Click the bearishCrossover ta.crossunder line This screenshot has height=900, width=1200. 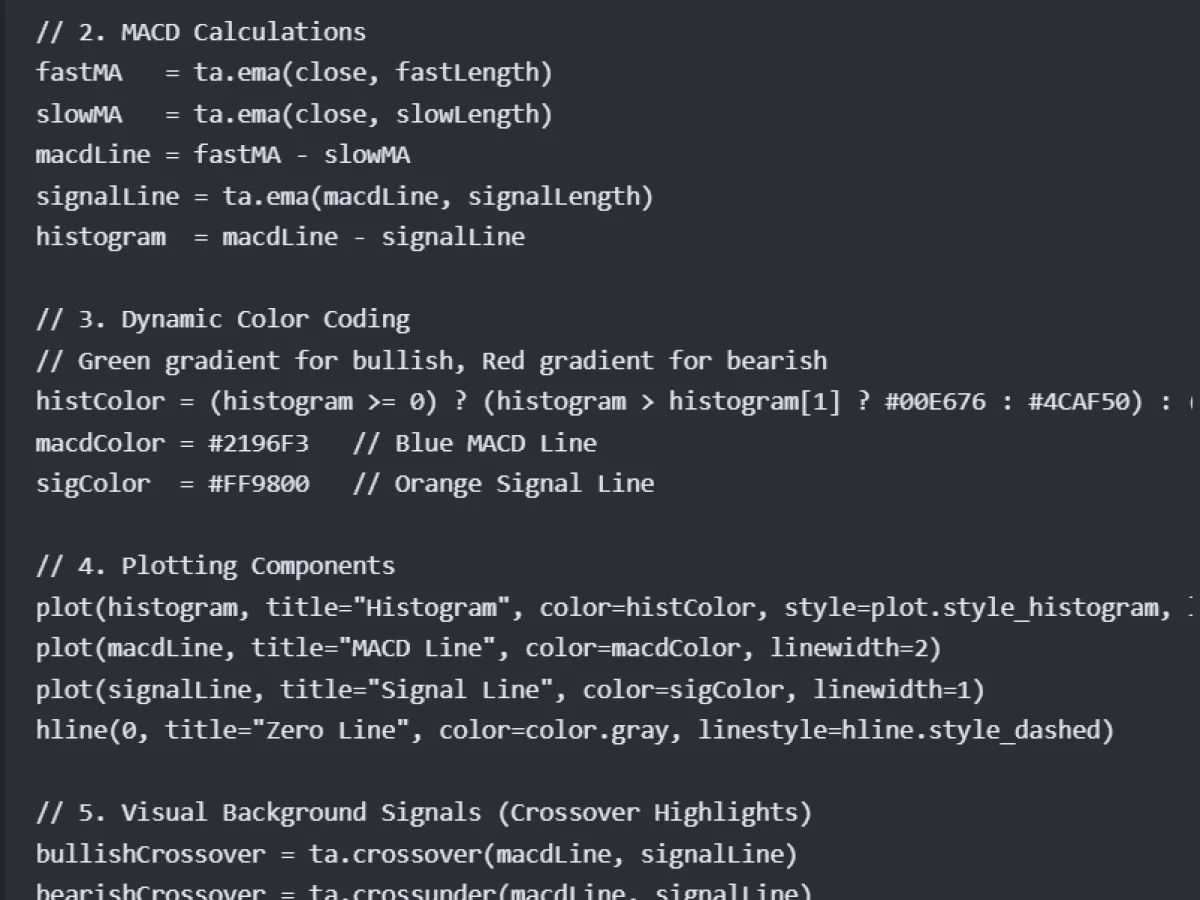pyautogui.click(x=424, y=890)
